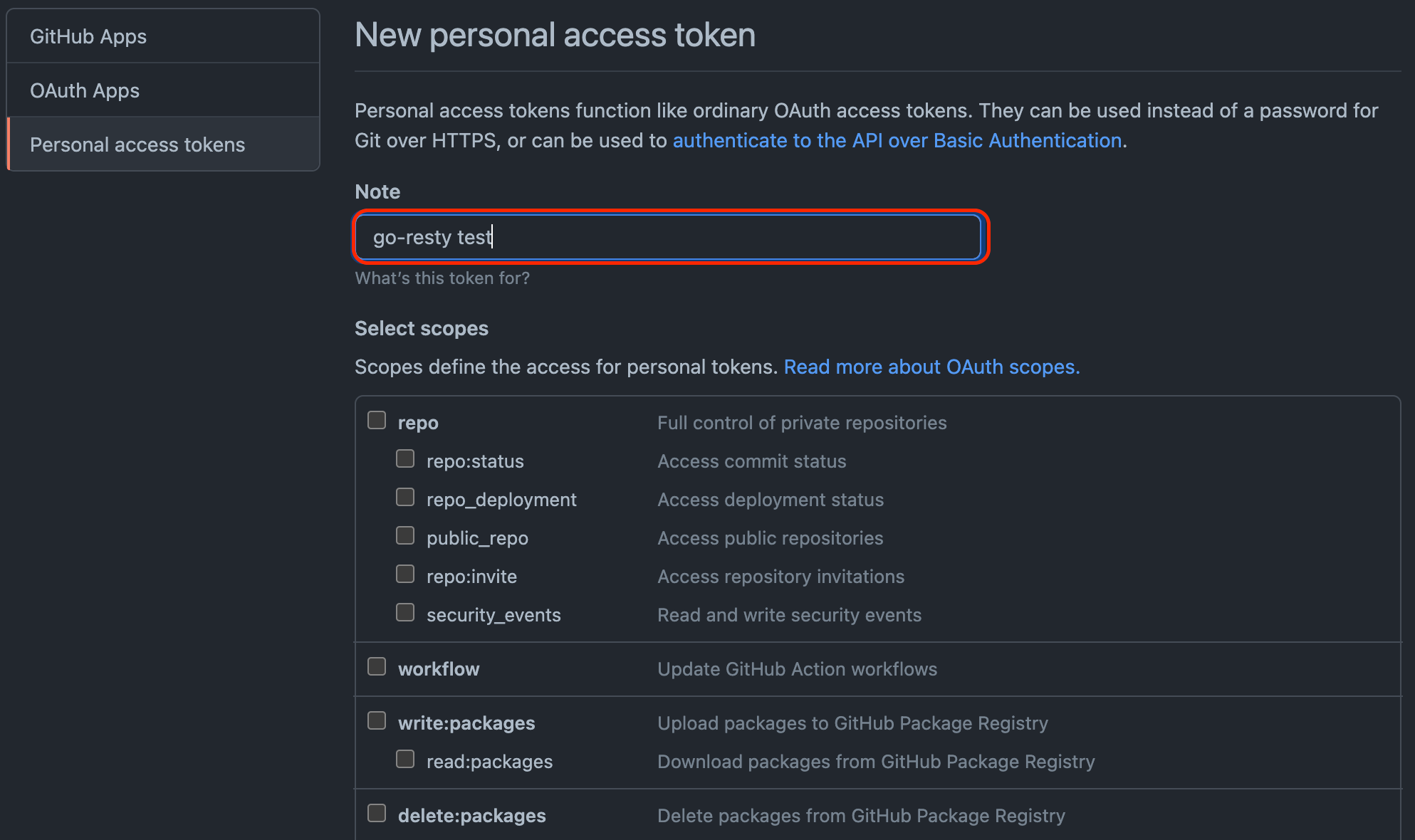Screen dimensions: 1415x840
Task: Enable the repo:status scope
Action: pyautogui.click(x=405, y=459)
